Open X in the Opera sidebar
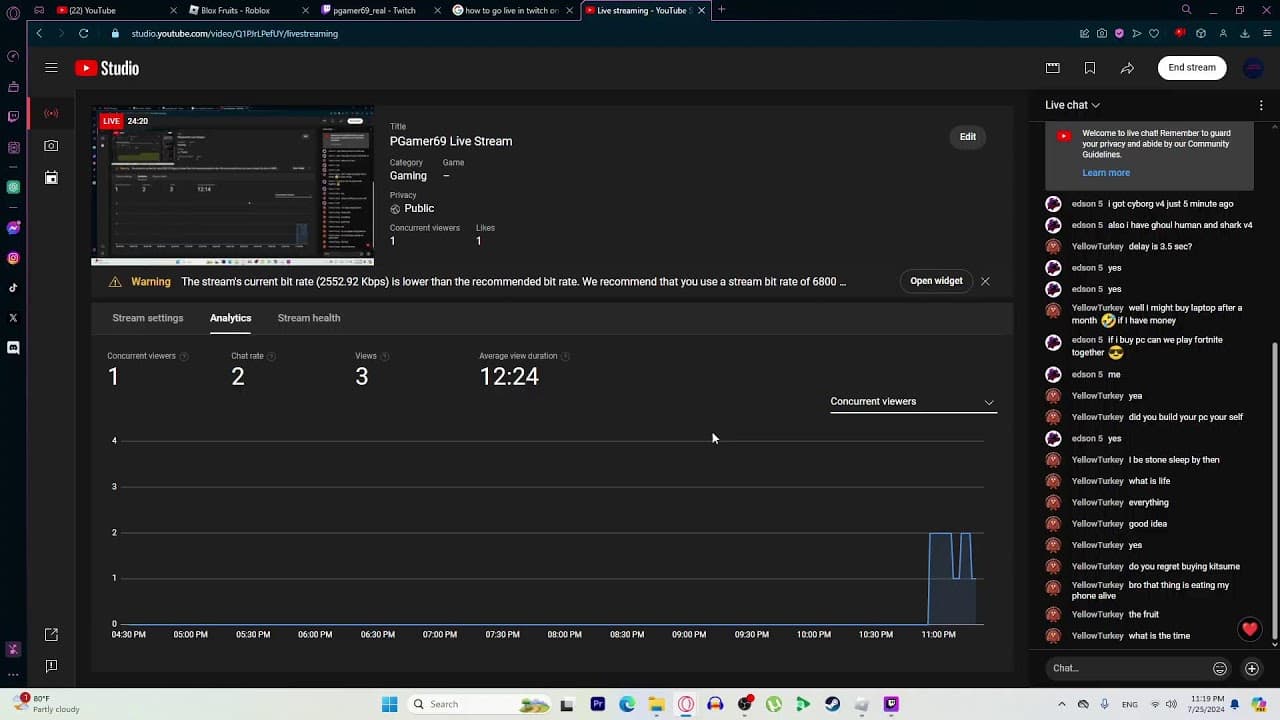This screenshot has height=720, width=1280. (x=13, y=318)
